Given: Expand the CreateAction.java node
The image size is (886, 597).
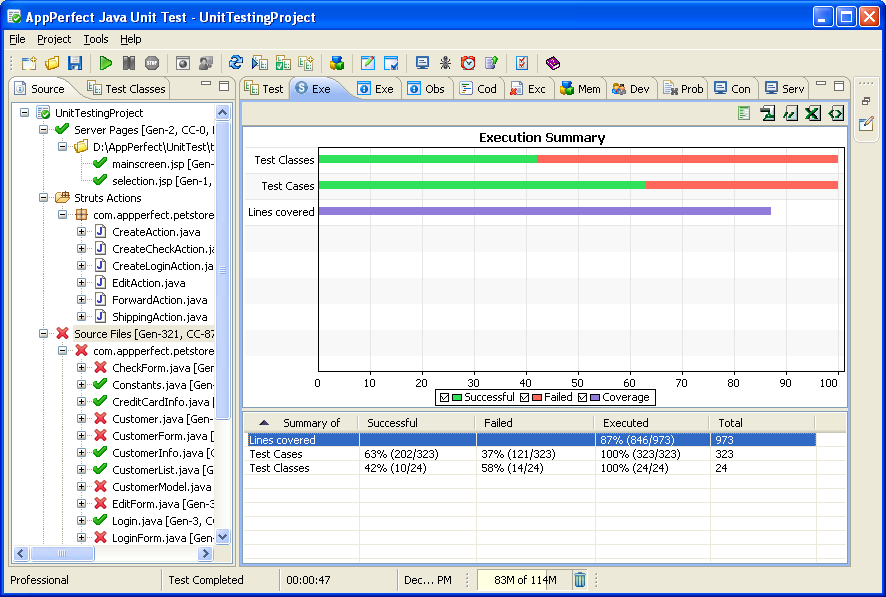Looking at the screenshot, I should 81,232.
